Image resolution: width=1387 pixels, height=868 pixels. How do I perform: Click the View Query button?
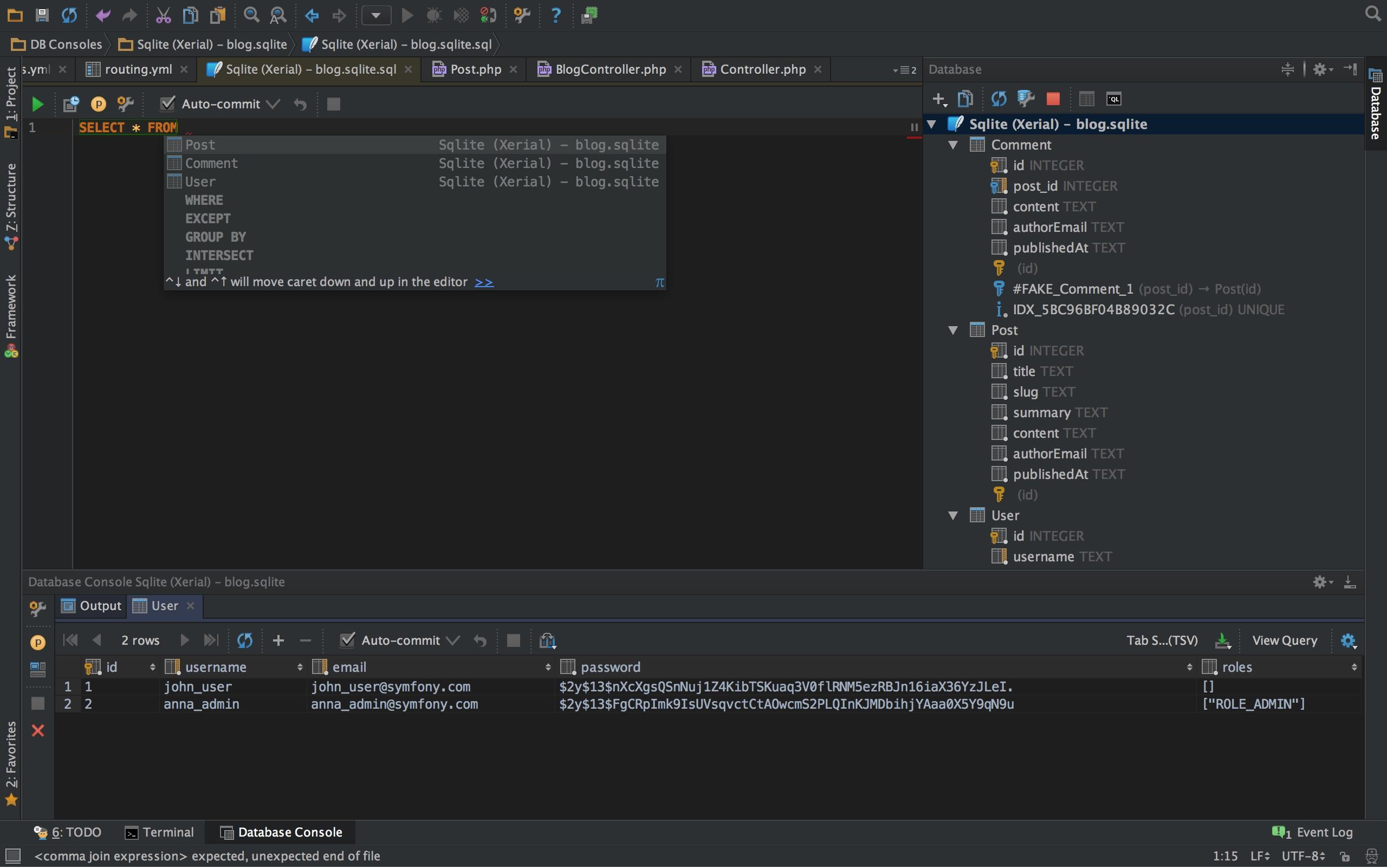(x=1284, y=640)
